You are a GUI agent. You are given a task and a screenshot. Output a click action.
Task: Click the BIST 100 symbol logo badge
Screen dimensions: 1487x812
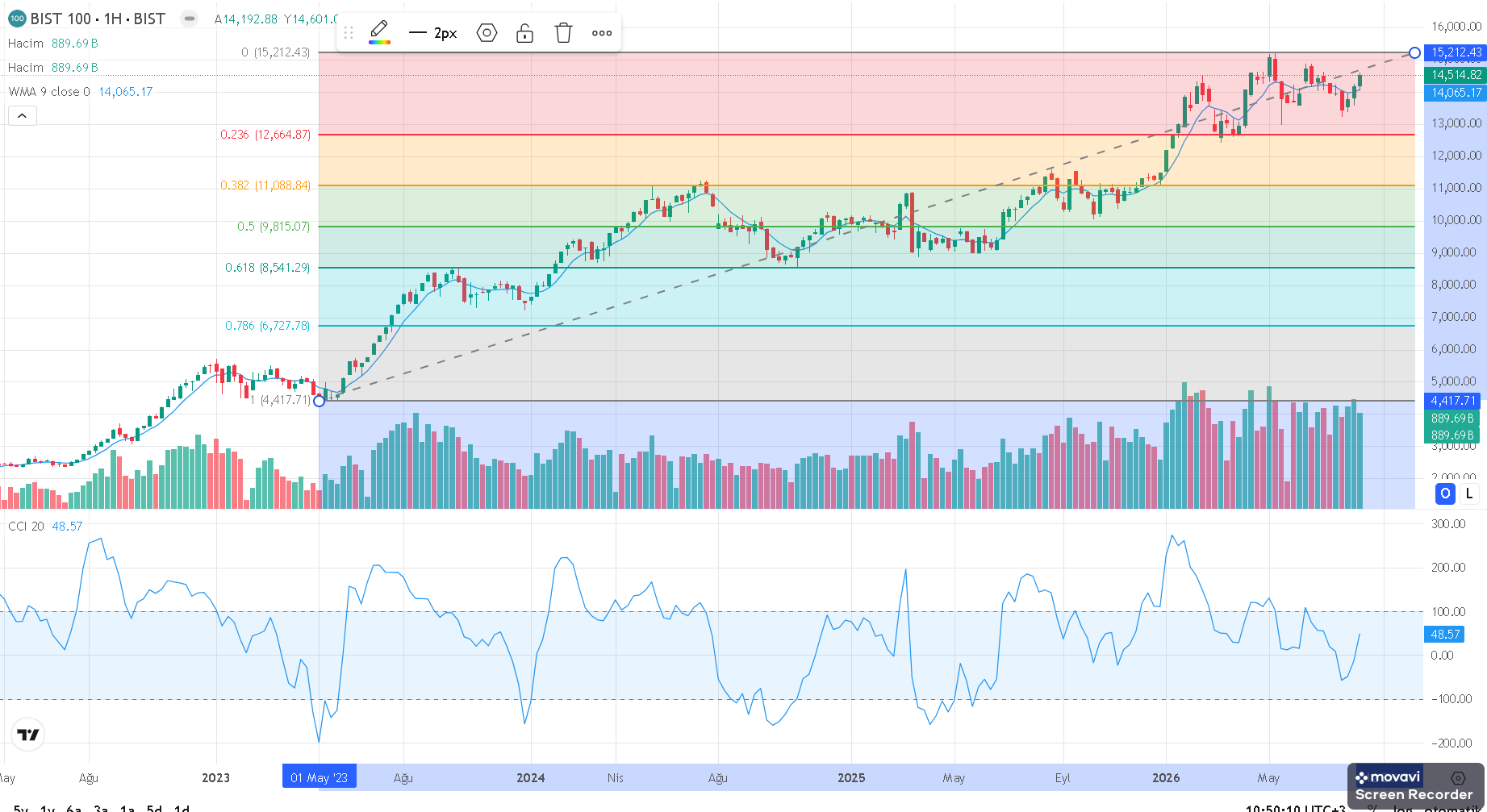17,19
